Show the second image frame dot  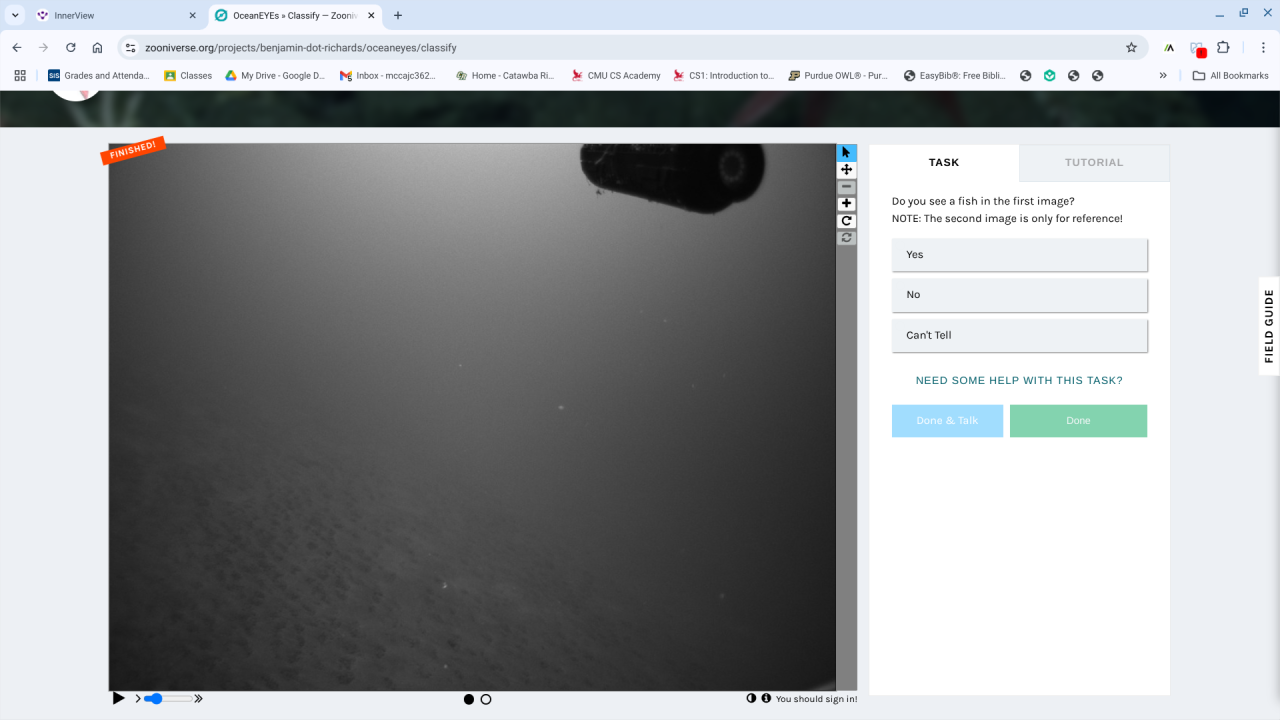[486, 699]
